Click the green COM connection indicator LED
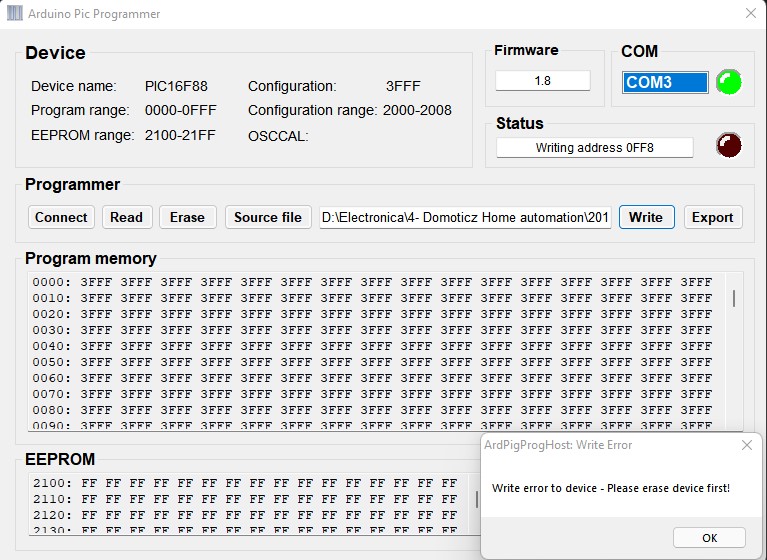This screenshot has height=560, width=767. 728,82
